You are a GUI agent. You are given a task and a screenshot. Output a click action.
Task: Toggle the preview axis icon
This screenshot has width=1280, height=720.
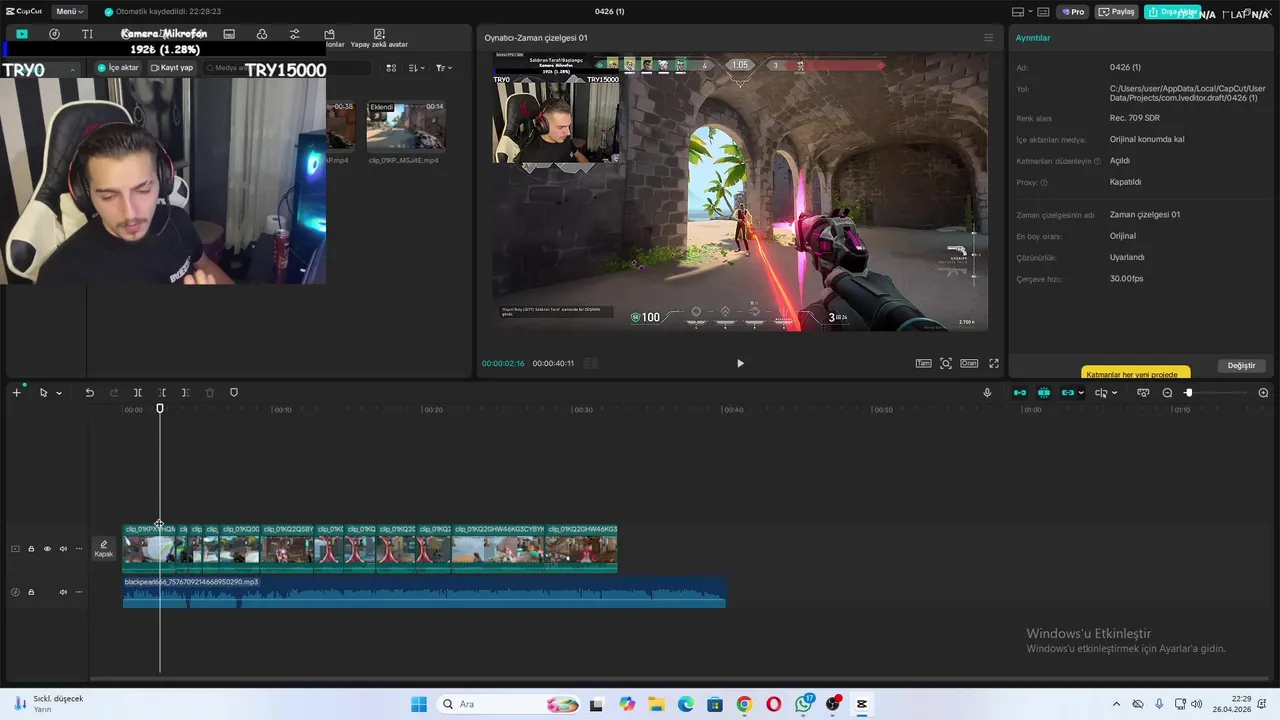click(x=1101, y=393)
